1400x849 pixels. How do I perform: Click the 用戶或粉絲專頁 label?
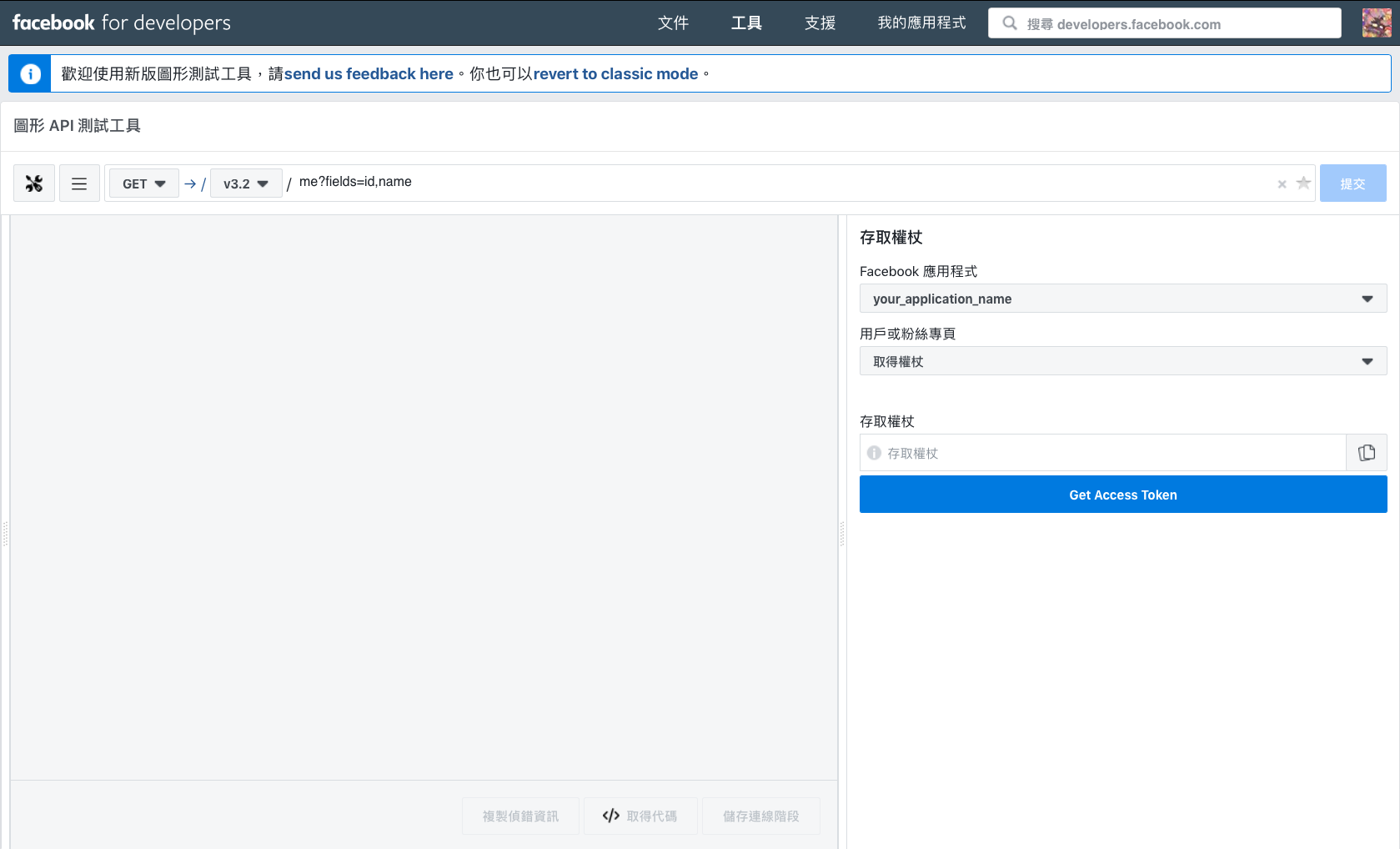tap(907, 334)
